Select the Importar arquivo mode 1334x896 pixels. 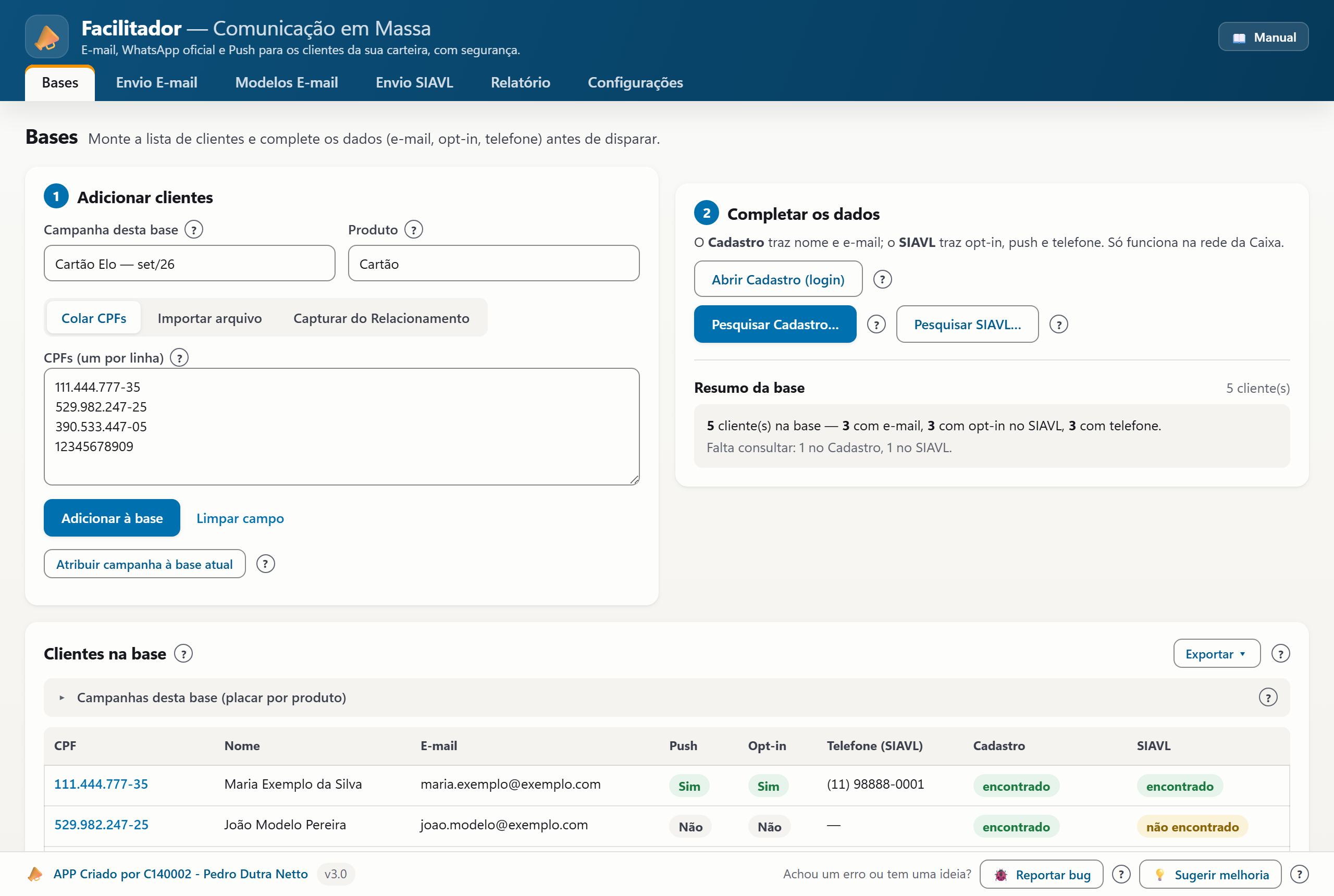tap(210, 318)
